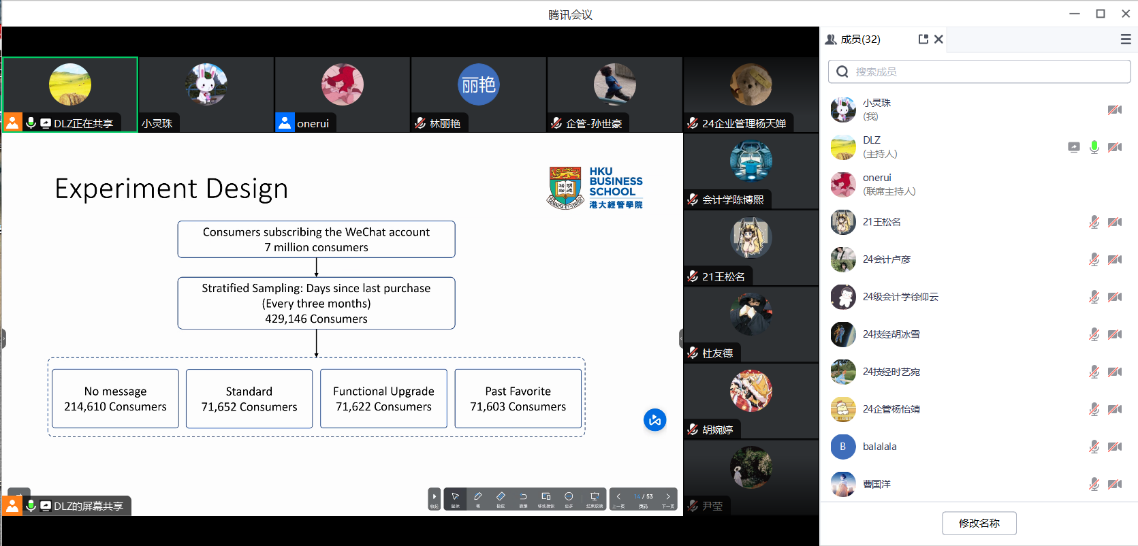This screenshot has width=1138, height=546.
Task: Click the blue floating annotation button
Action: tap(655, 420)
